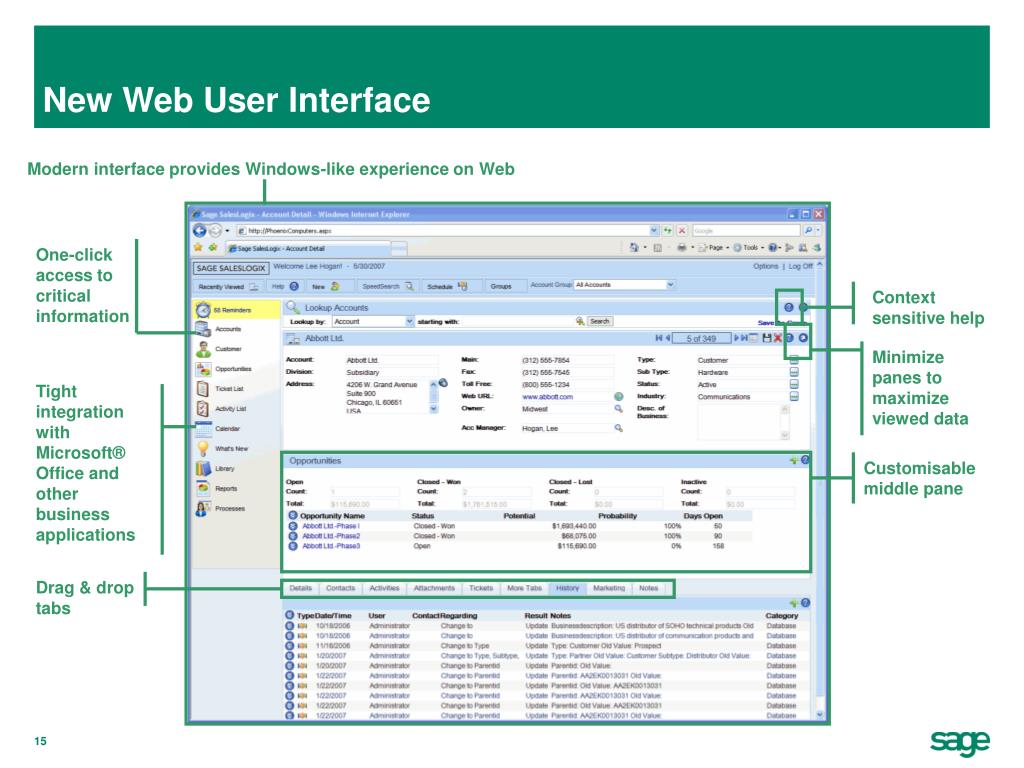Click the browser Print icon
The width and height of the screenshot is (1024, 768).
682,248
